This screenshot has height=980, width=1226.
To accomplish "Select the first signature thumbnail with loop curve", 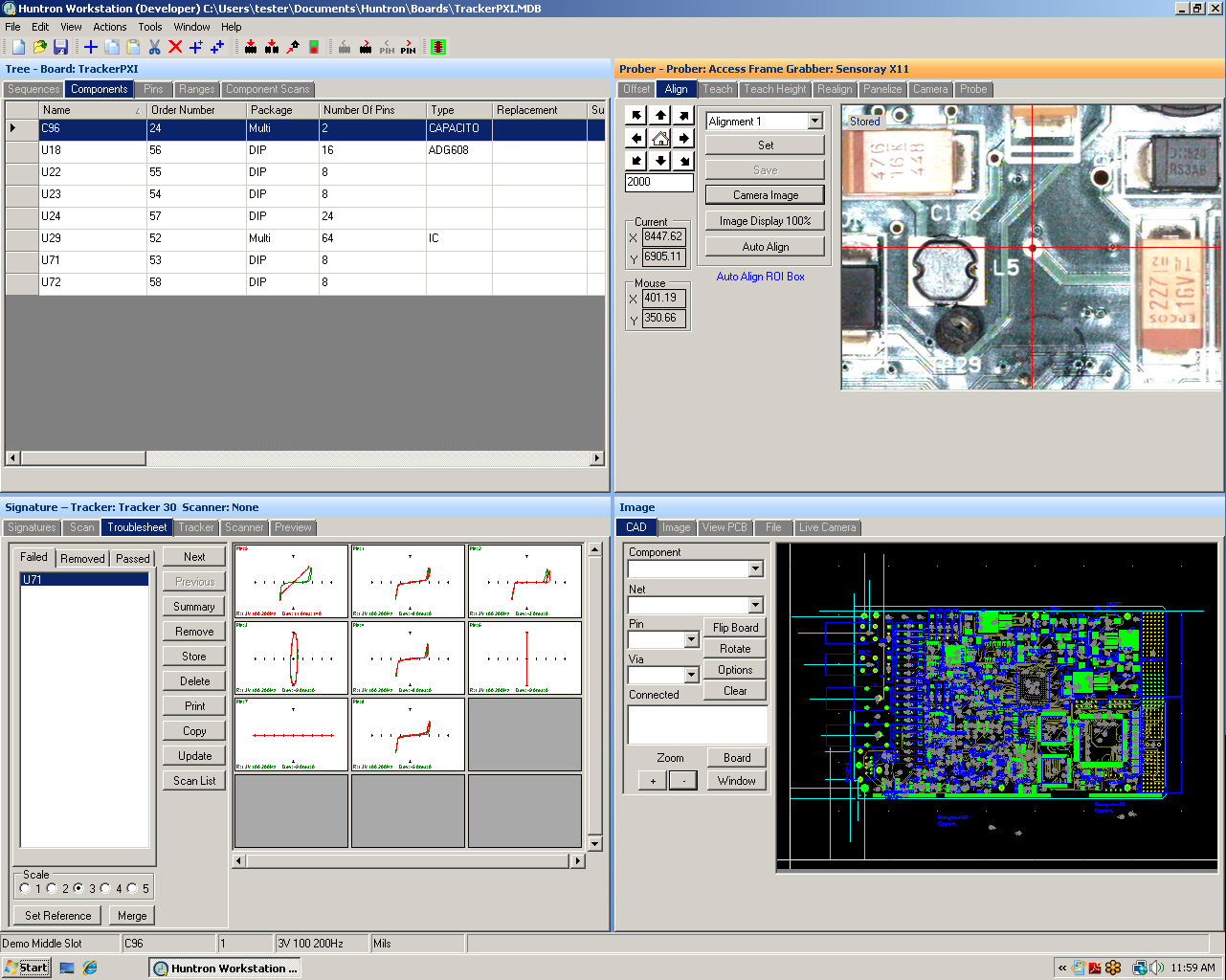I will tap(292, 582).
